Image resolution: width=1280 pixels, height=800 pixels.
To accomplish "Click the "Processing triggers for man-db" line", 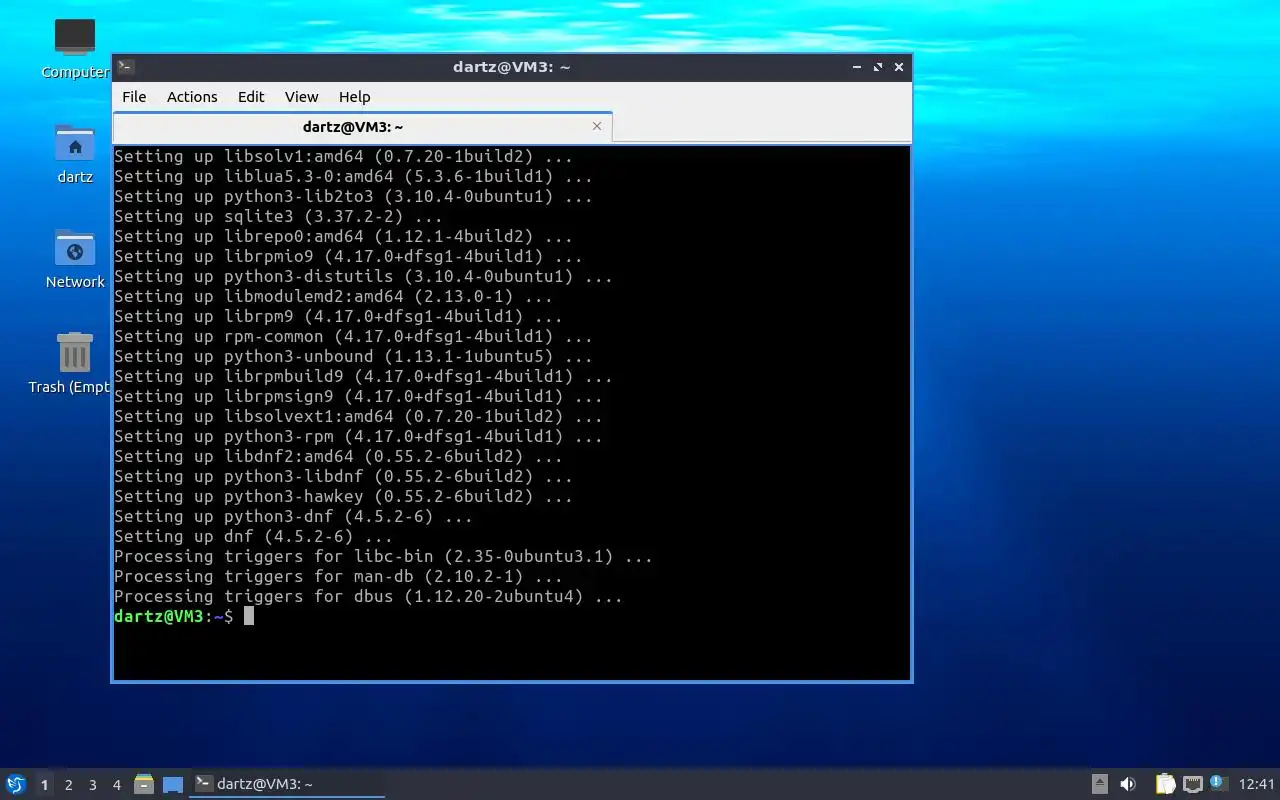I will pos(338,576).
